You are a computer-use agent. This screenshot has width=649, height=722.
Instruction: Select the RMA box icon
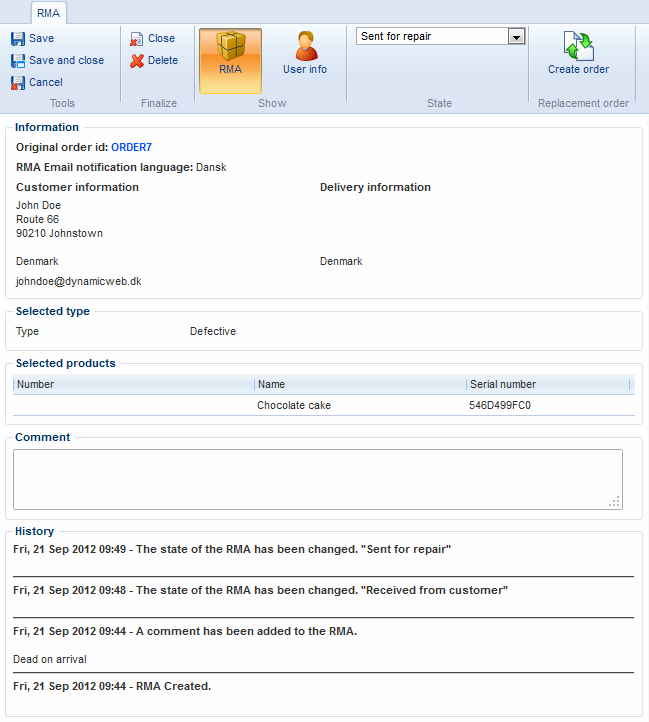coord(231,47)
